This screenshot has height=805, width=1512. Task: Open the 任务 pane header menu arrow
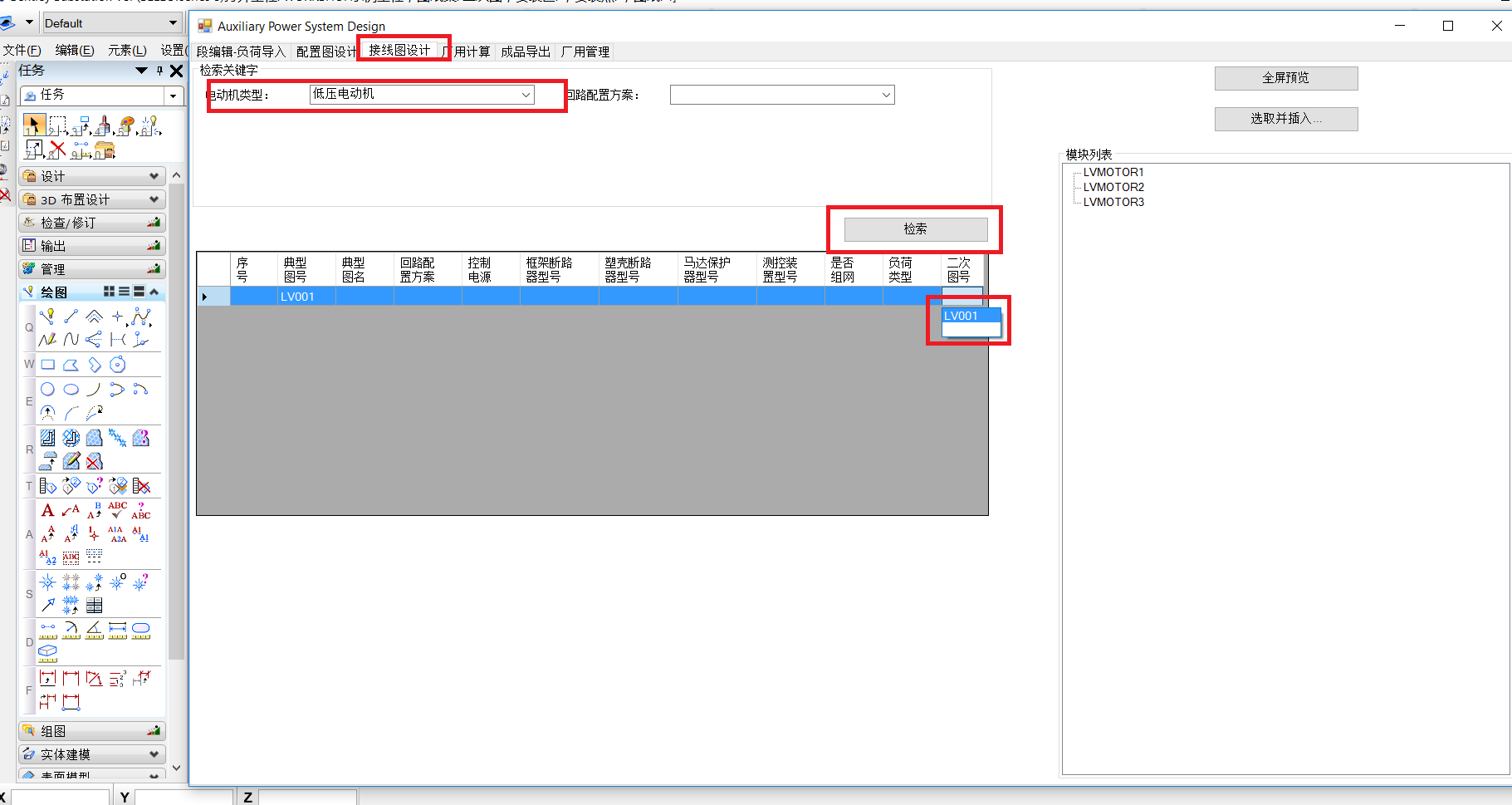coord(141,71)
